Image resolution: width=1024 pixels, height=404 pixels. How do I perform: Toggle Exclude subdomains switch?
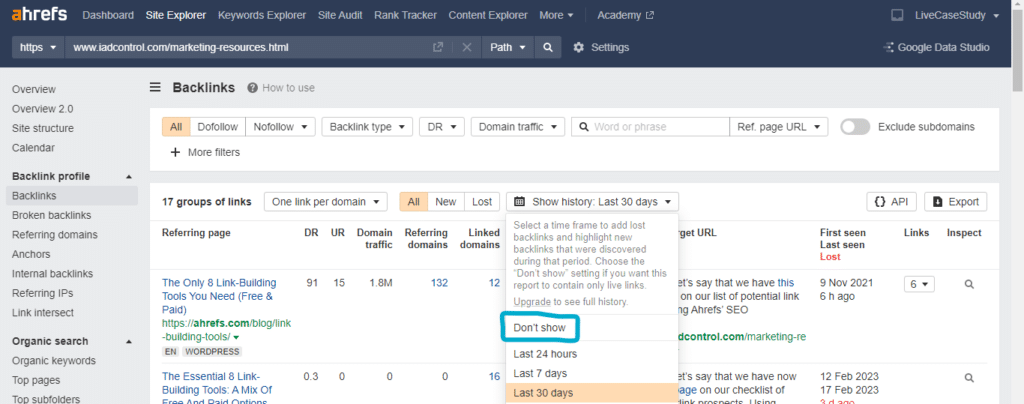click(x=855, y=127)
